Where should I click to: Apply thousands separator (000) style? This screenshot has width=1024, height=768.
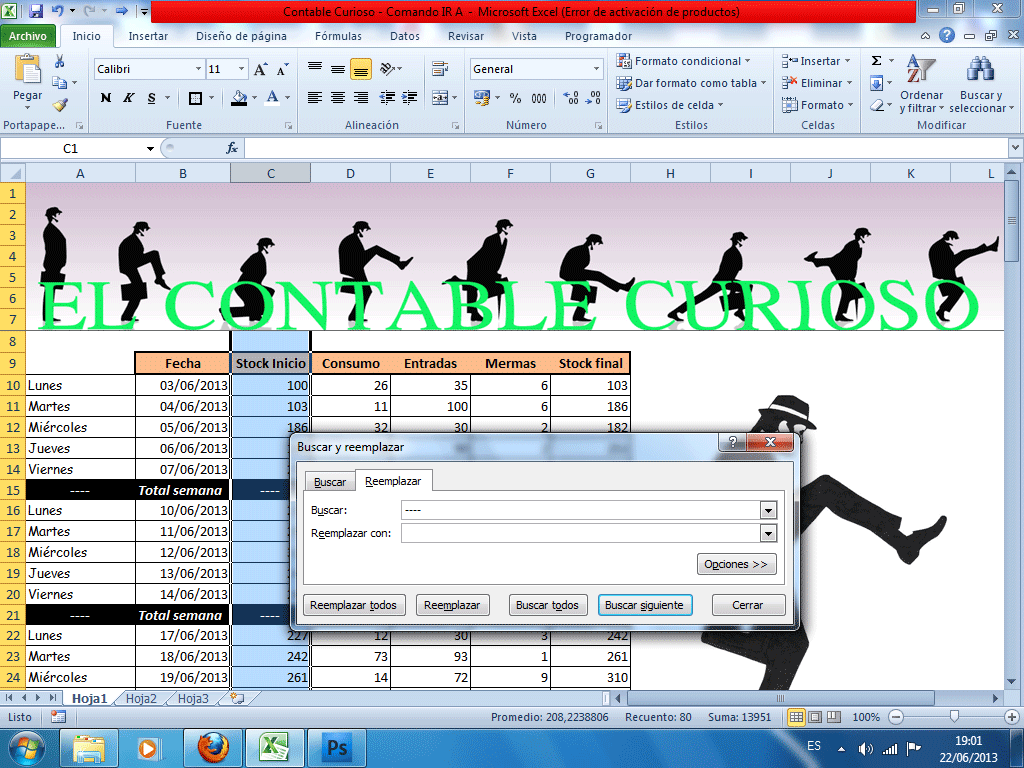539,98
